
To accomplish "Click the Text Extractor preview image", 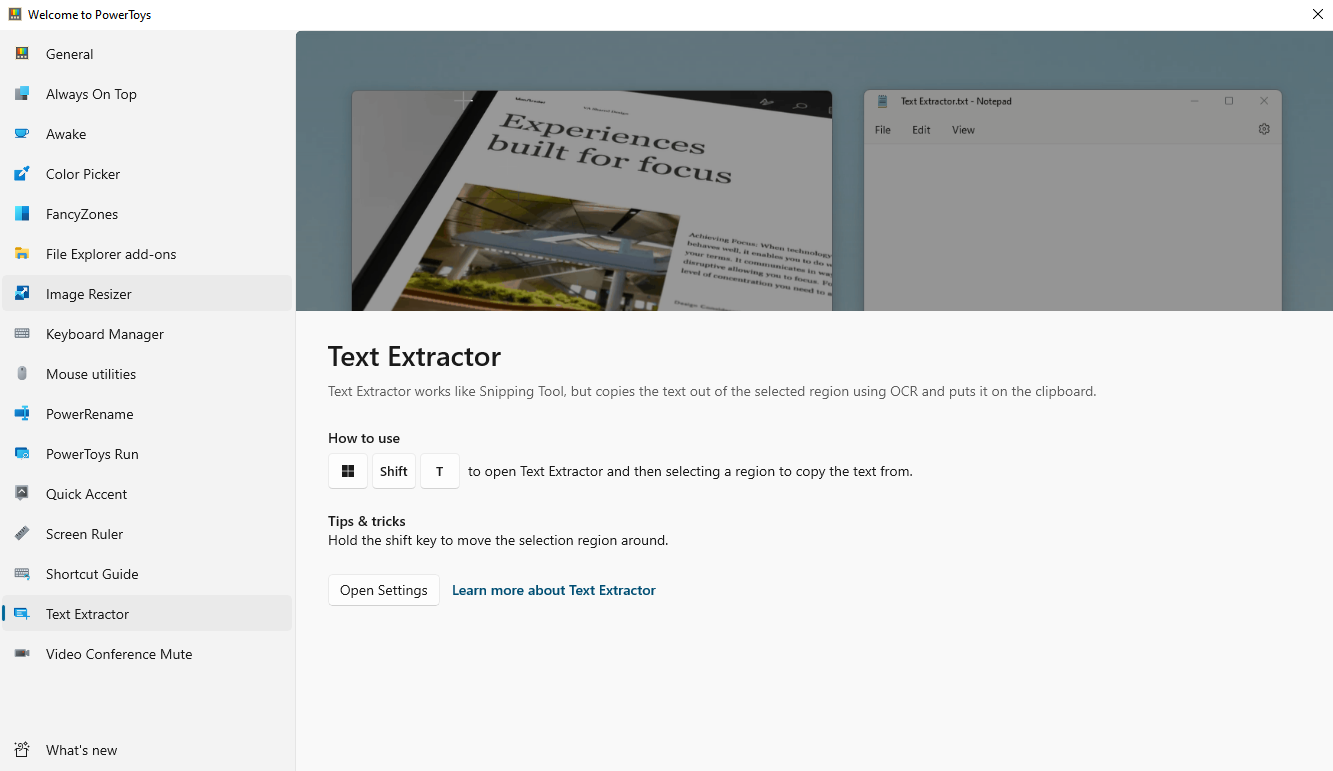I will click(x=814, y=171).
